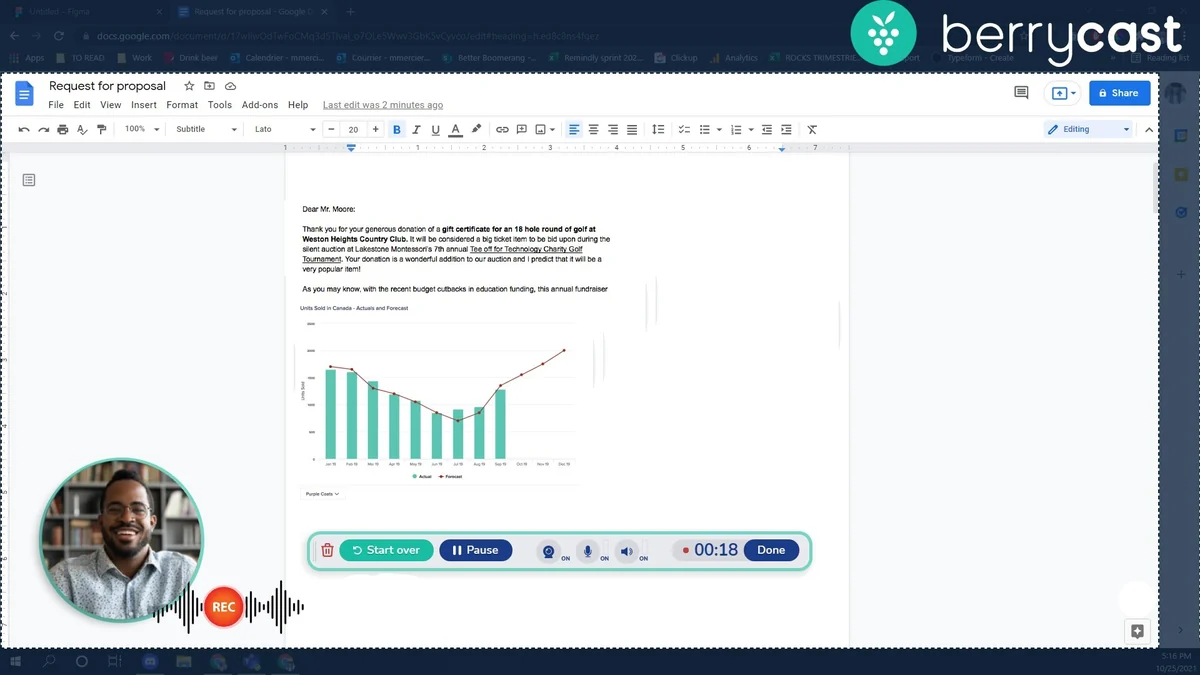Open the Edit menu

82,105
